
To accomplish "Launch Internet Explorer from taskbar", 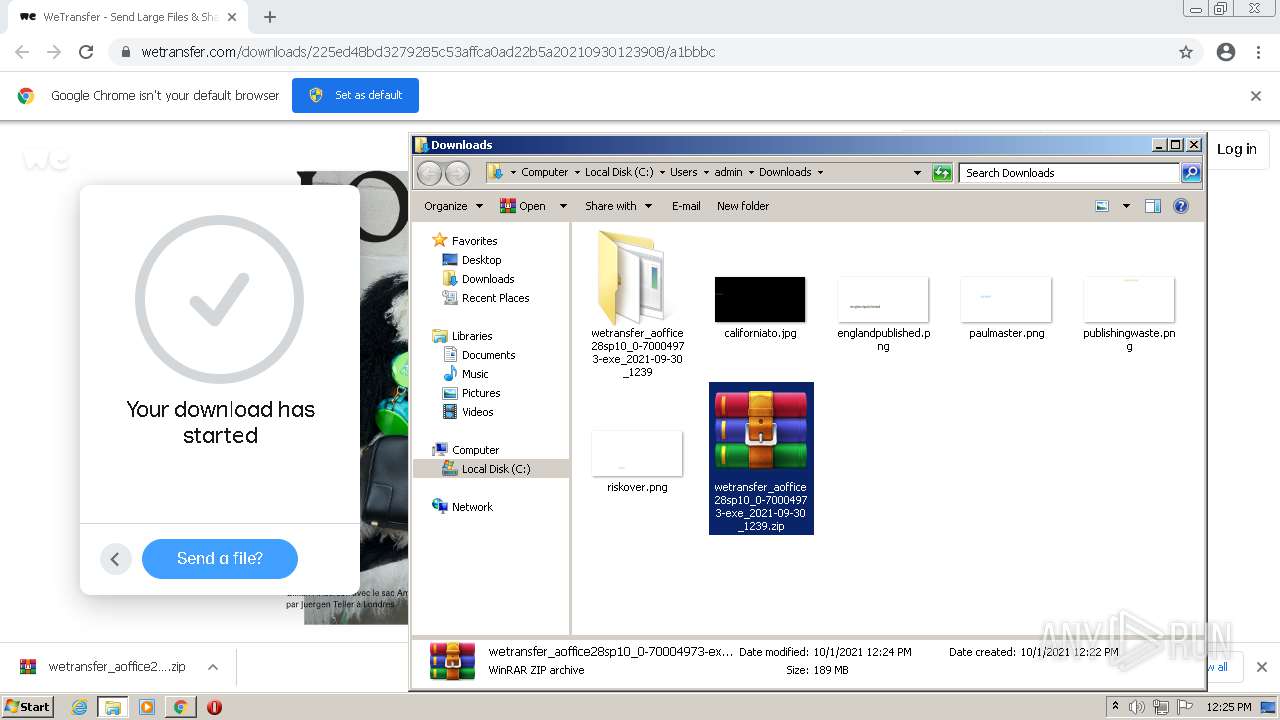I will coord(80,707).
